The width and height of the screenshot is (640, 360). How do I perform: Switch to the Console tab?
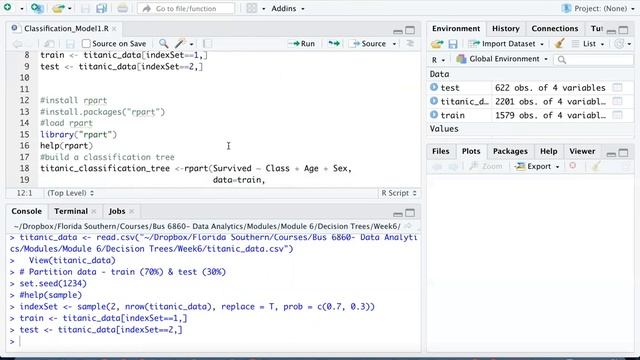[x=27, y=211]
